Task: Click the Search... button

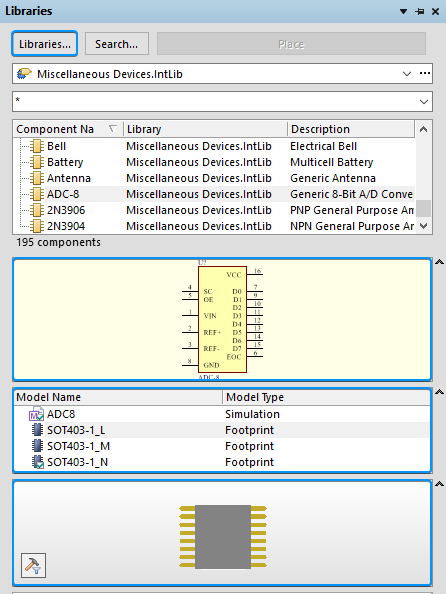Action: coord(117,44)
